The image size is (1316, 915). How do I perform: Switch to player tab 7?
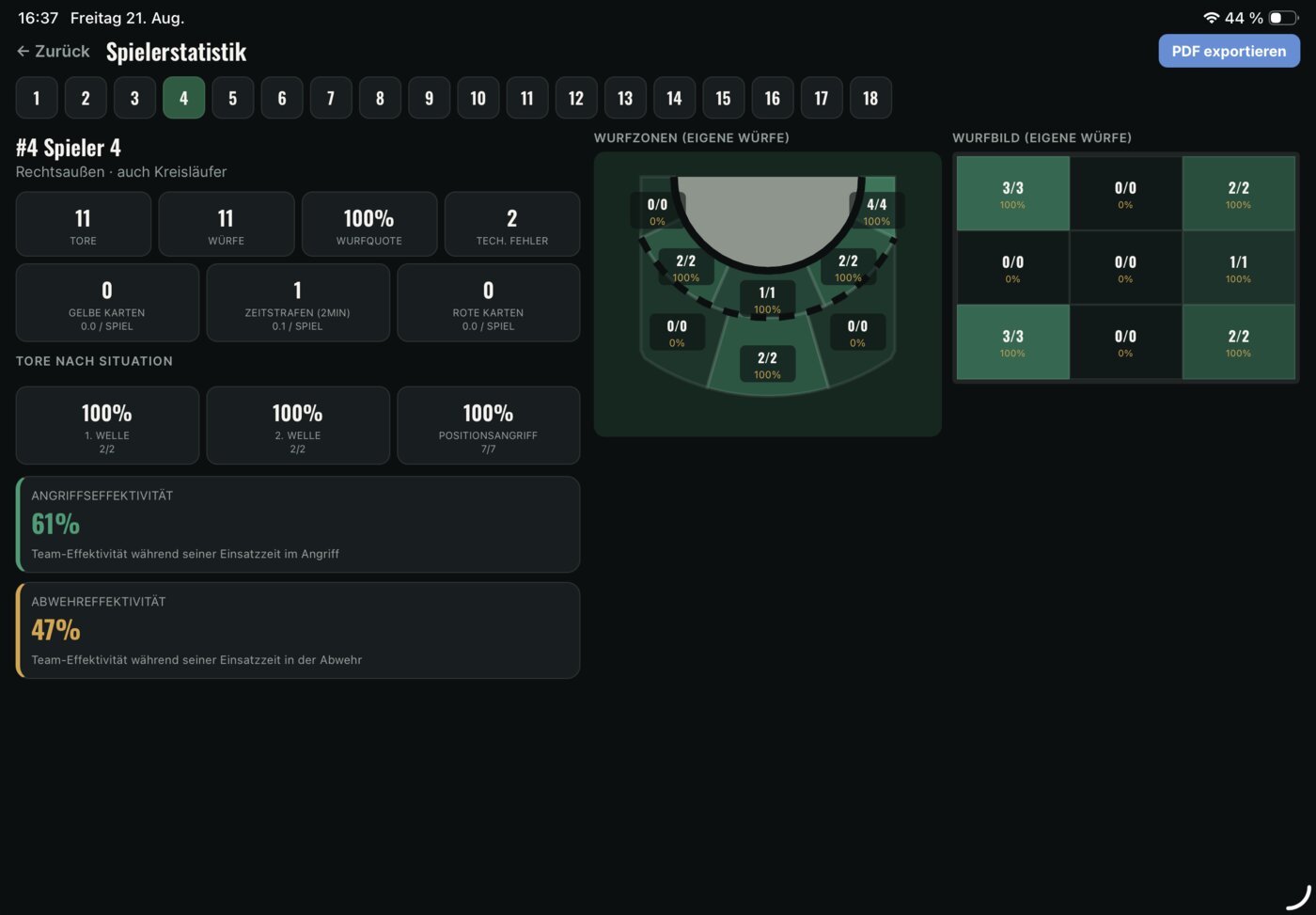331,98
